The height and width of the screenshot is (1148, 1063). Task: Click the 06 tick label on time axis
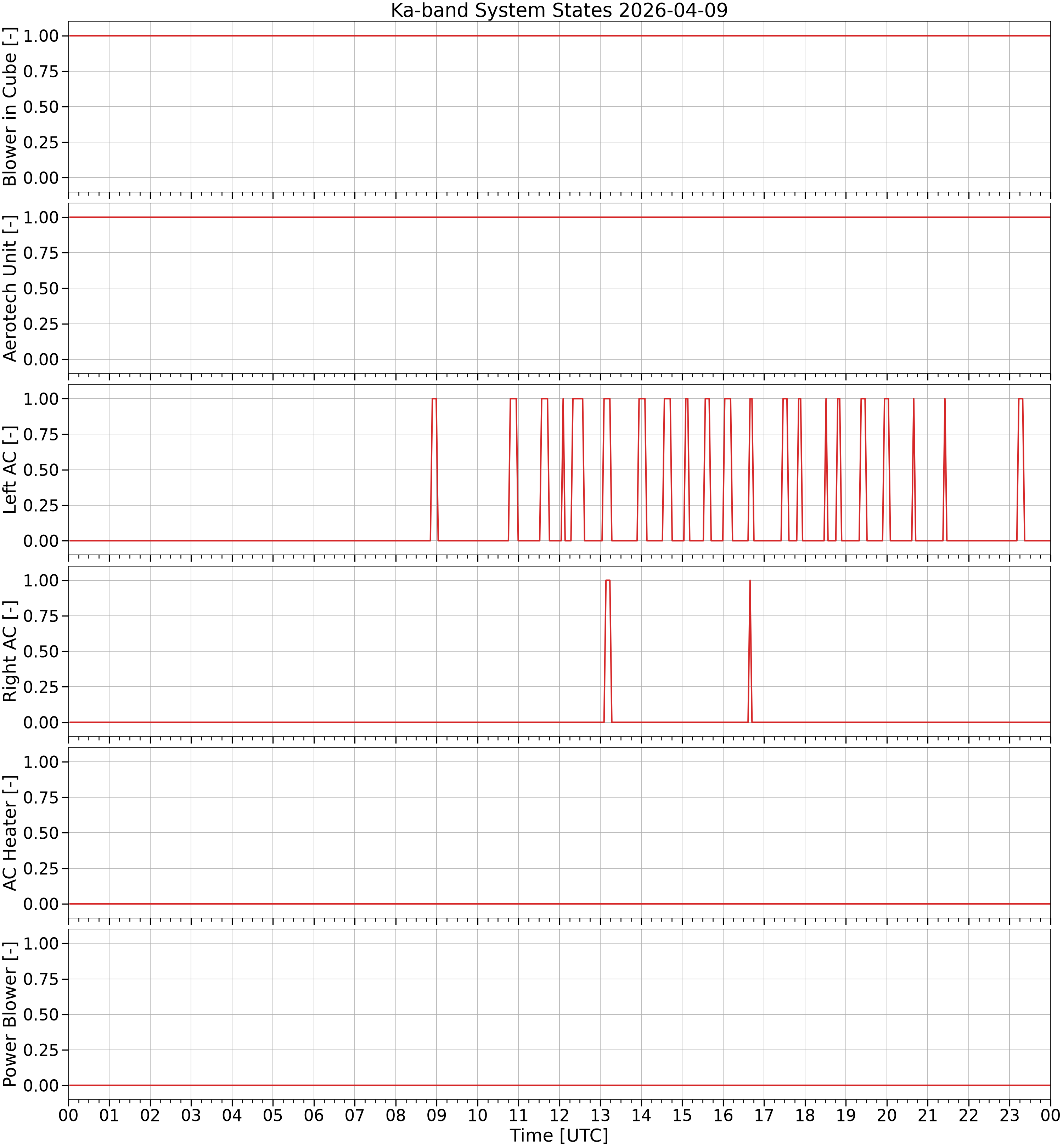(314, 1115)
